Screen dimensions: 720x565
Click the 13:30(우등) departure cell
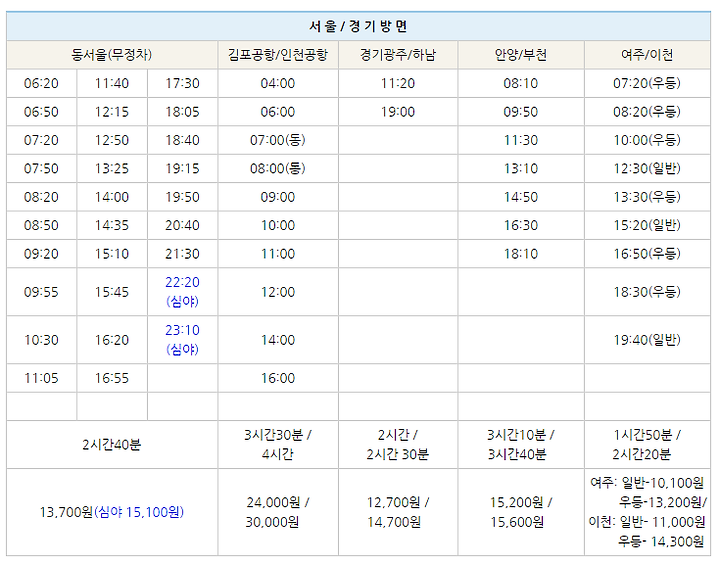[647, 197]
